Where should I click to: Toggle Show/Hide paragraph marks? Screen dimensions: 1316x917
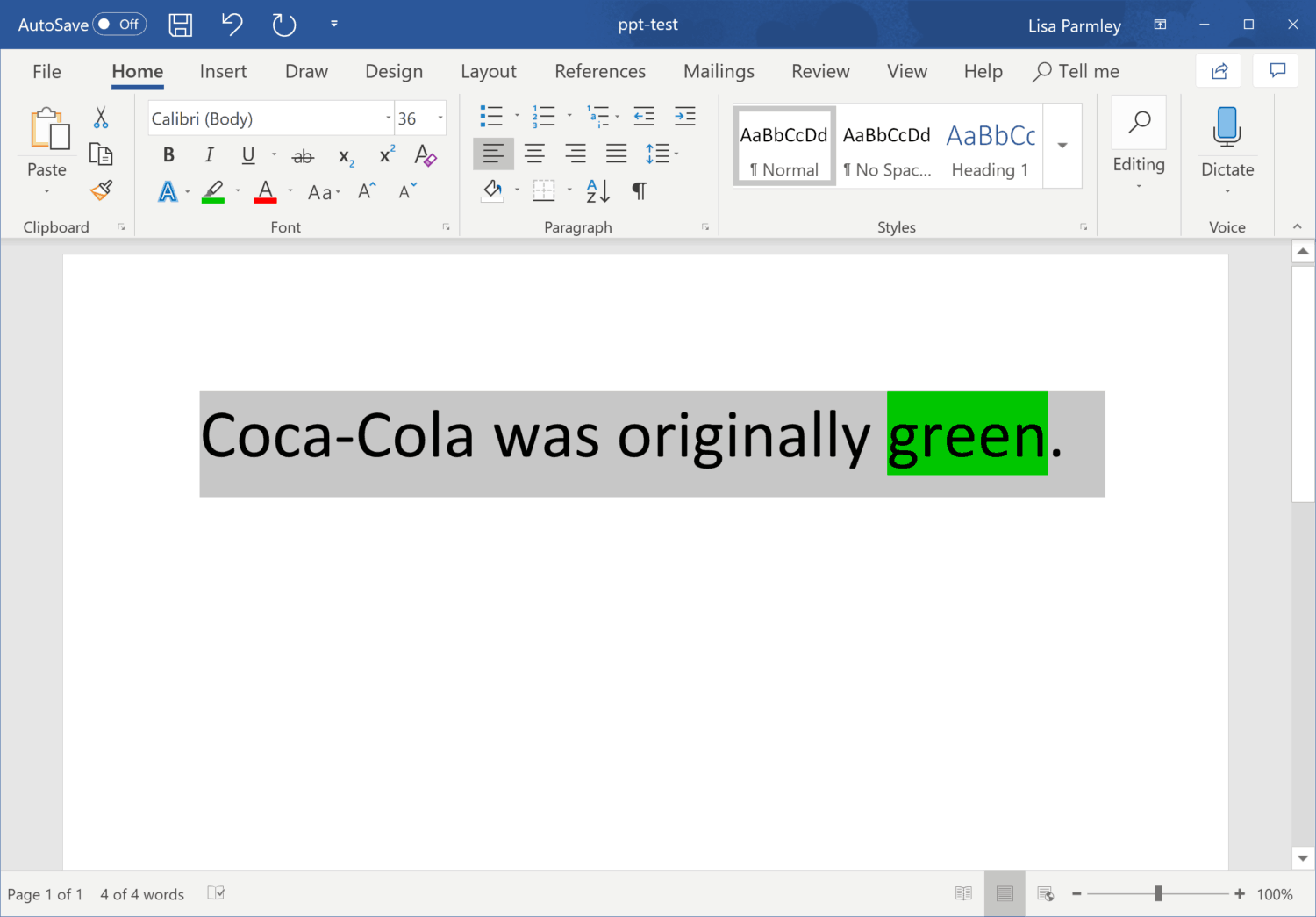point(640,190)
